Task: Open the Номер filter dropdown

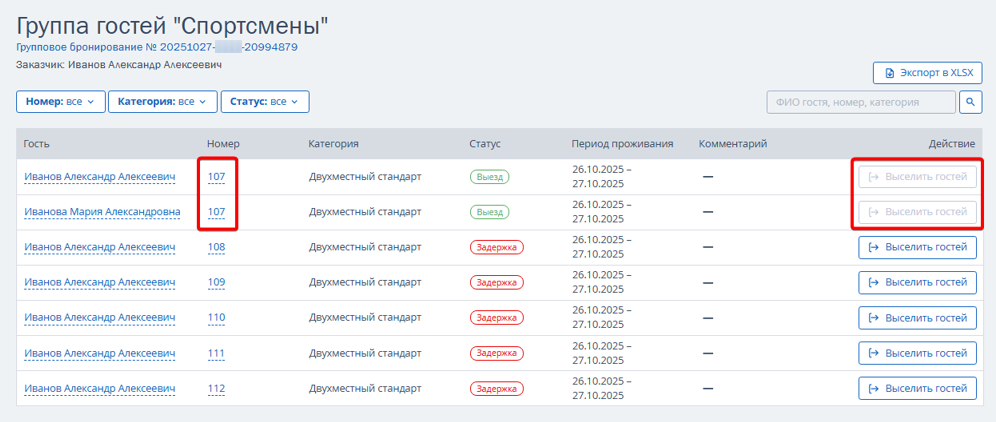Action: point(60,102)
